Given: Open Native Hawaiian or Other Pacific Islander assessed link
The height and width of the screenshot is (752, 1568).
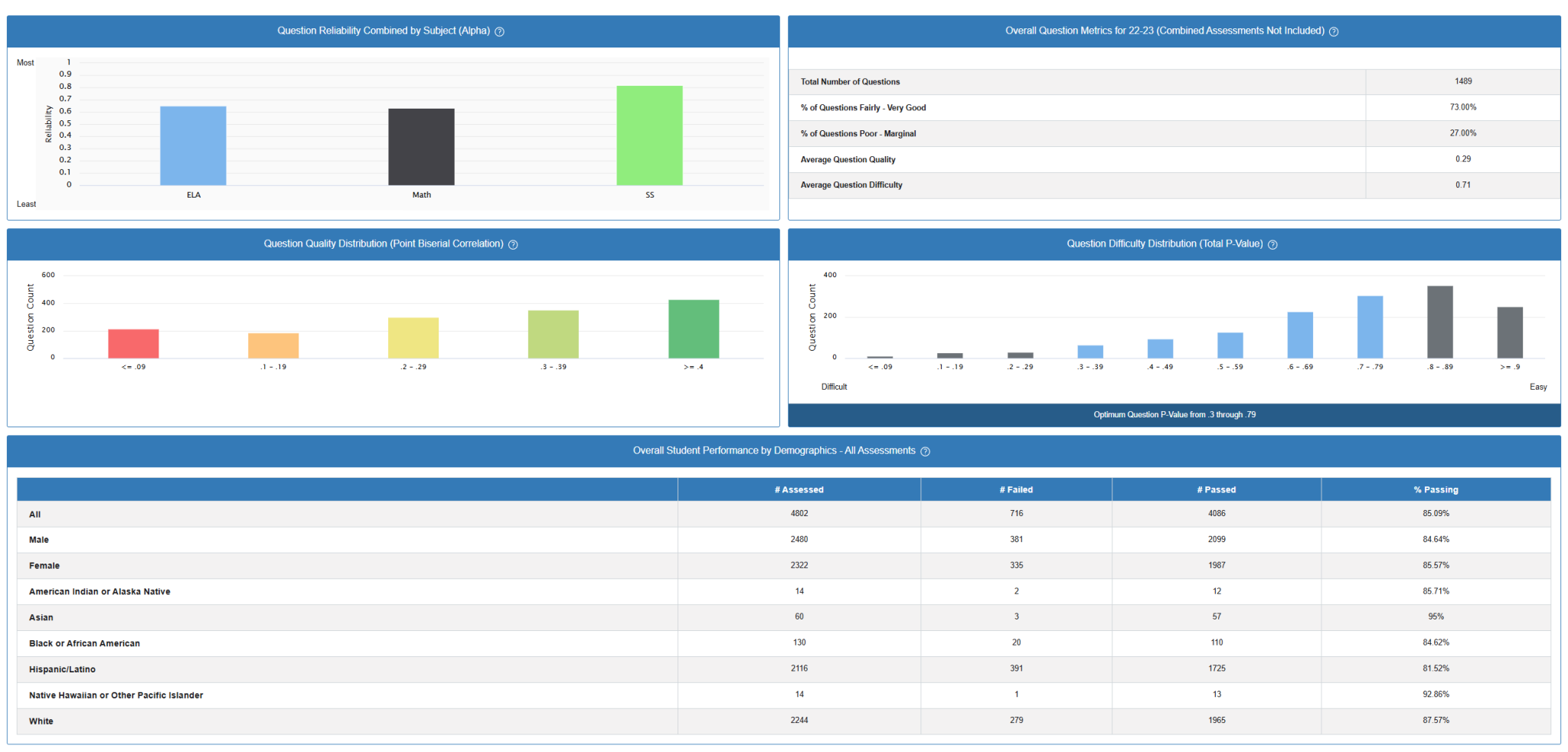Looking at the screenshot, I should coord(799,694).
